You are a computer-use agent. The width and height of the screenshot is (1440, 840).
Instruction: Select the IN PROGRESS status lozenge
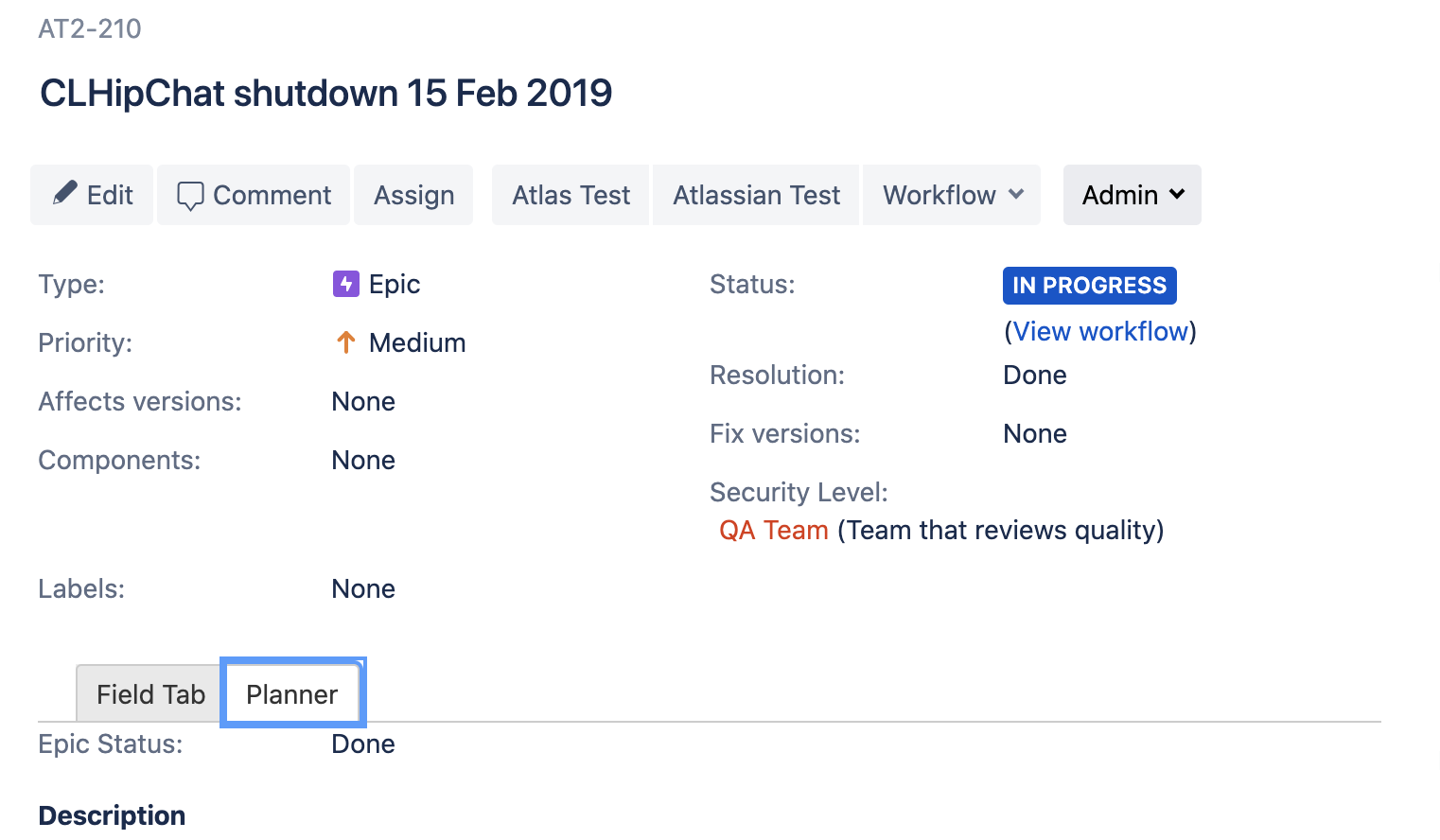tap(1089, 285)
